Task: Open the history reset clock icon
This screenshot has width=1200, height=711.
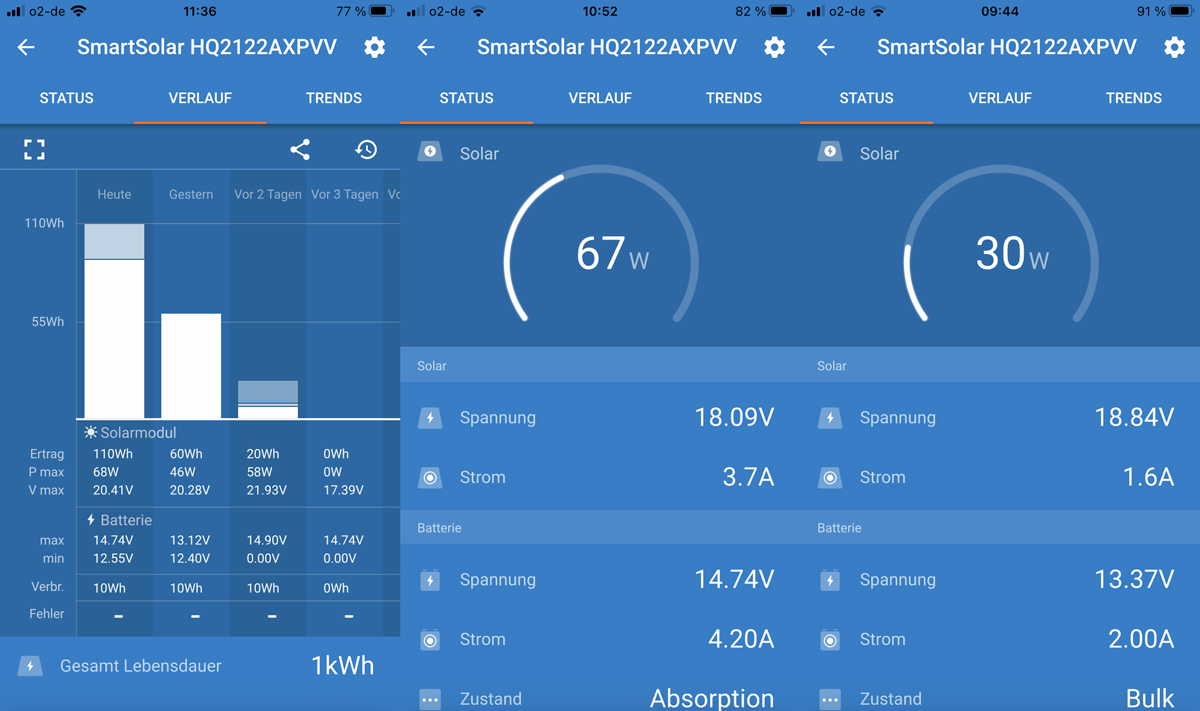Action: coord(366,150)
